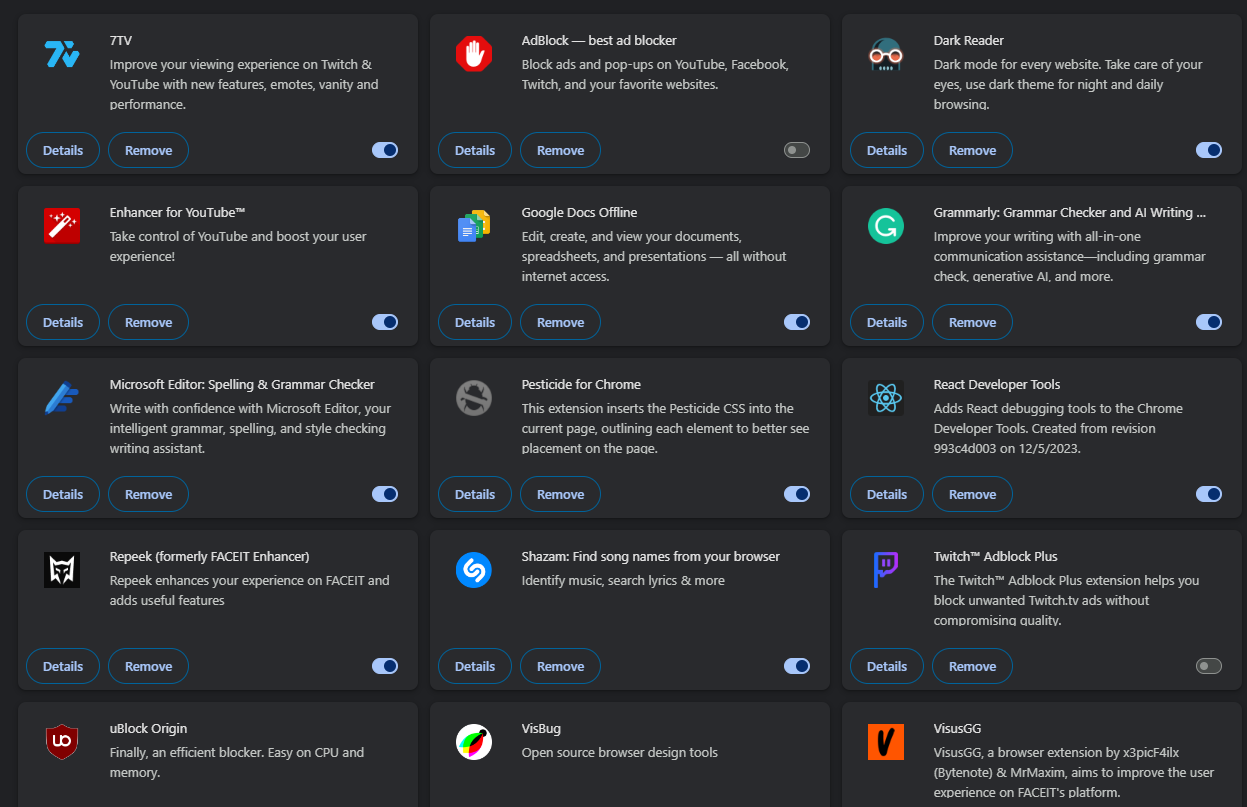Click the AdBlock red hand icon
Image resolution: width=1247 pixels, height=807 pixels.
[474, 54]
